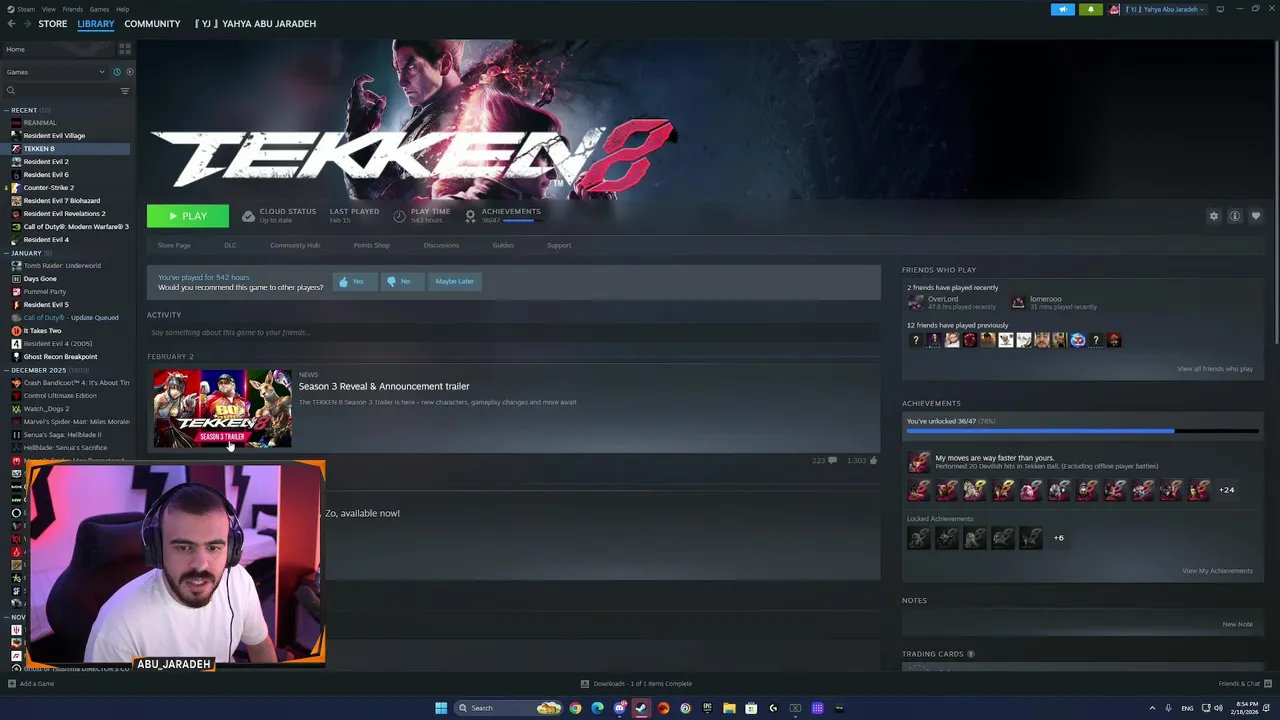Show +24 more unlocked achievements
The width and height of the screenshot is (1280, 720).
coord(1226,490)
